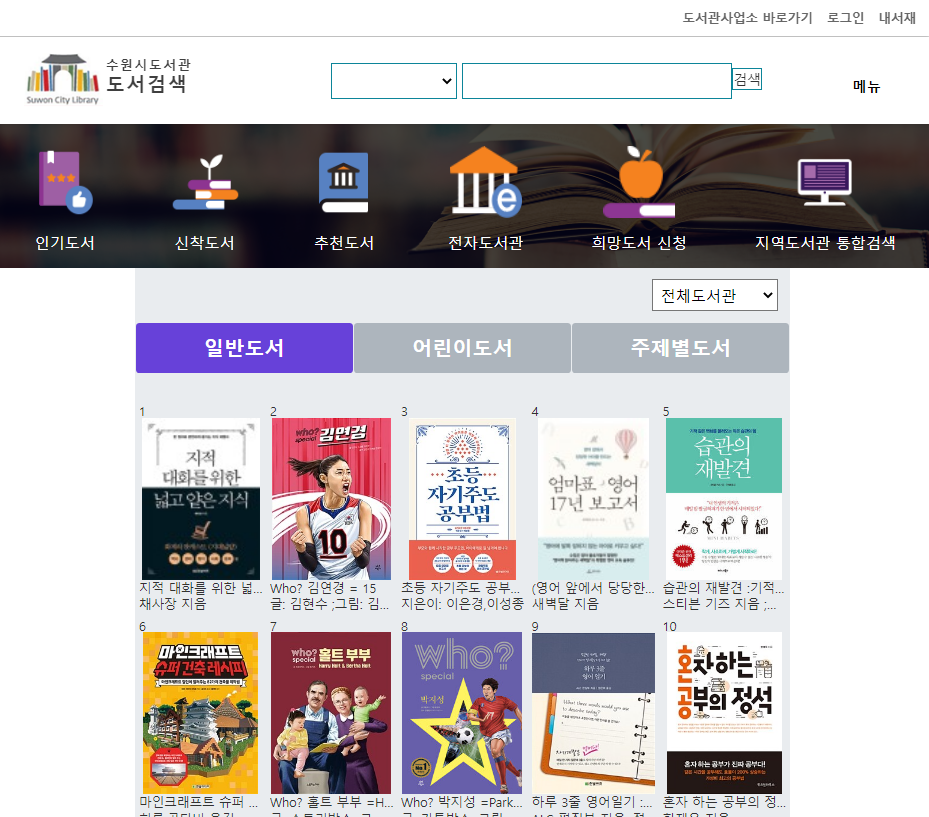
Task: Click the title text (영어 앞에서 당당한...
Action: pos(593,588)
